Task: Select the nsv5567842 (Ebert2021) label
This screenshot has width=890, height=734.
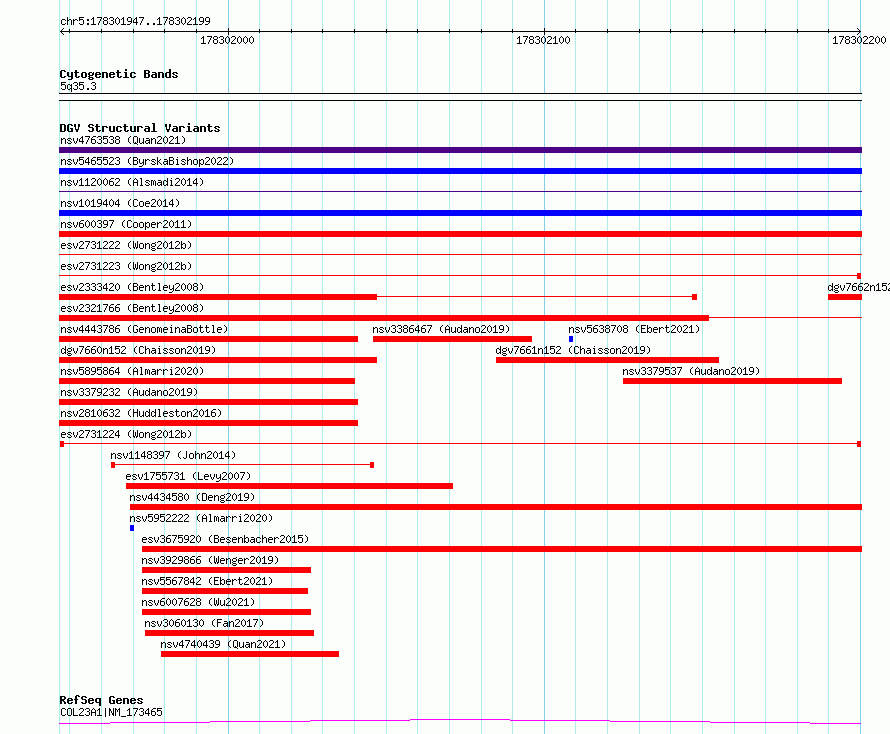Action: 207,581
